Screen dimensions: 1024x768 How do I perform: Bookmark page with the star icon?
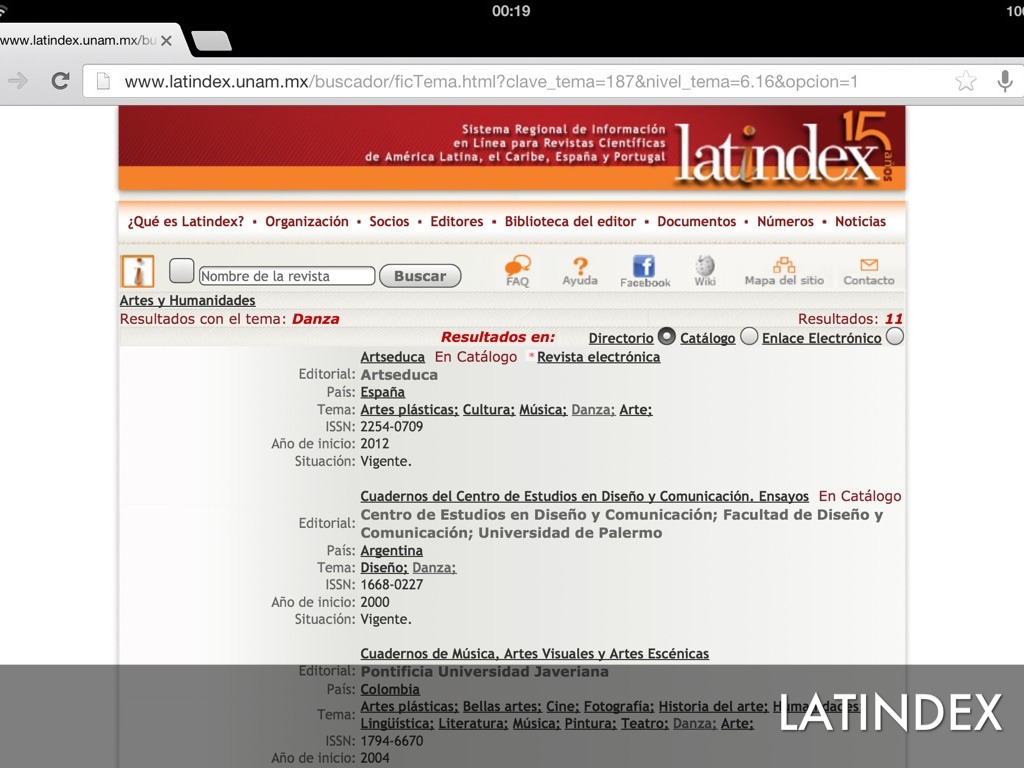pyautogui.click(x=965, y=82)
